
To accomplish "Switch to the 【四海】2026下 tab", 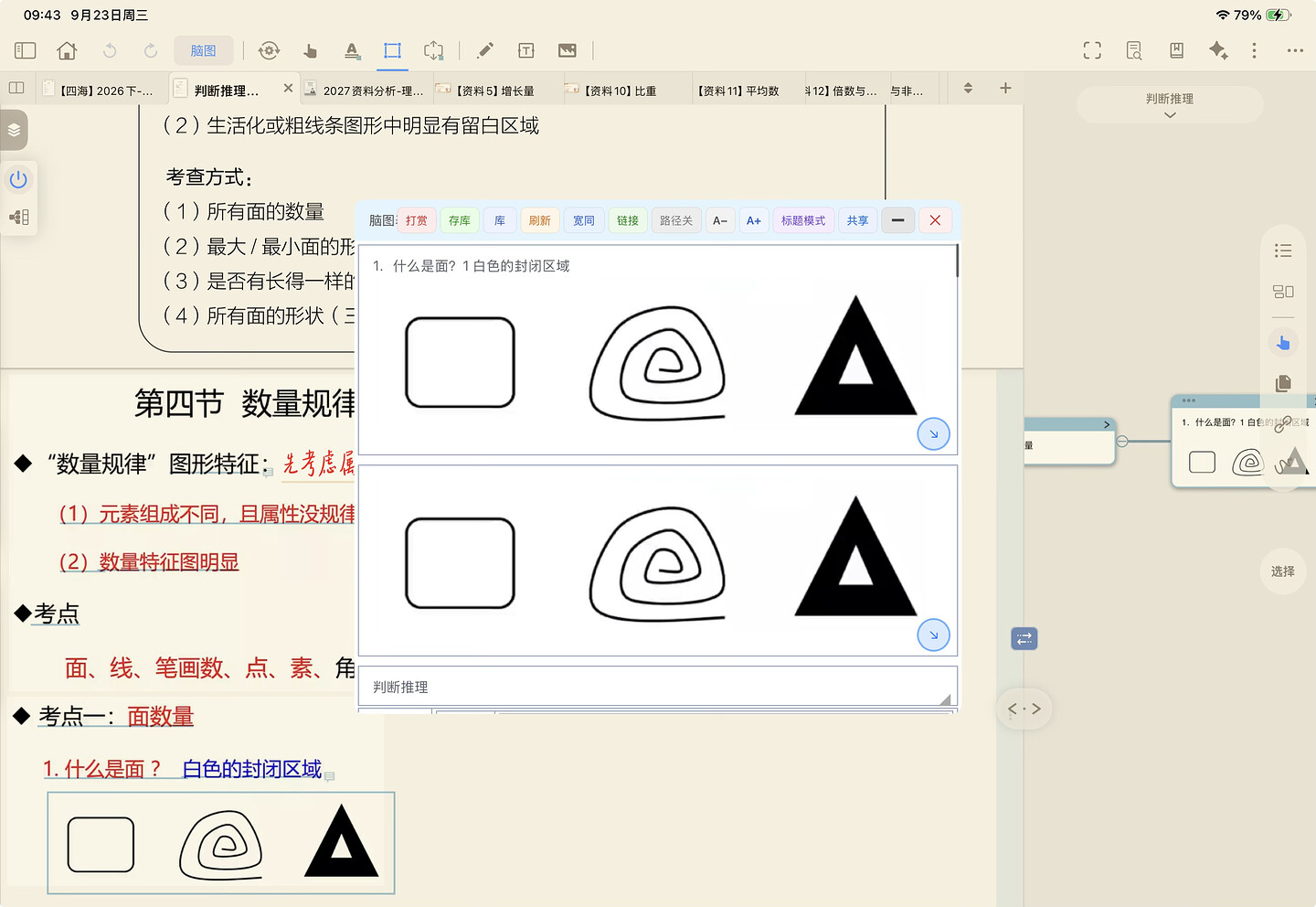I will (102, 90).
